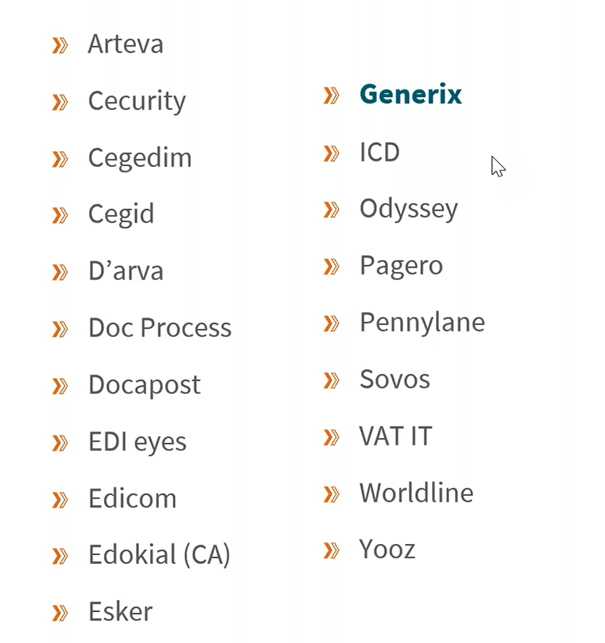Viewport: 605px width, 643px height.
Task: Go to Doc Process
Action: click(160, 328)
